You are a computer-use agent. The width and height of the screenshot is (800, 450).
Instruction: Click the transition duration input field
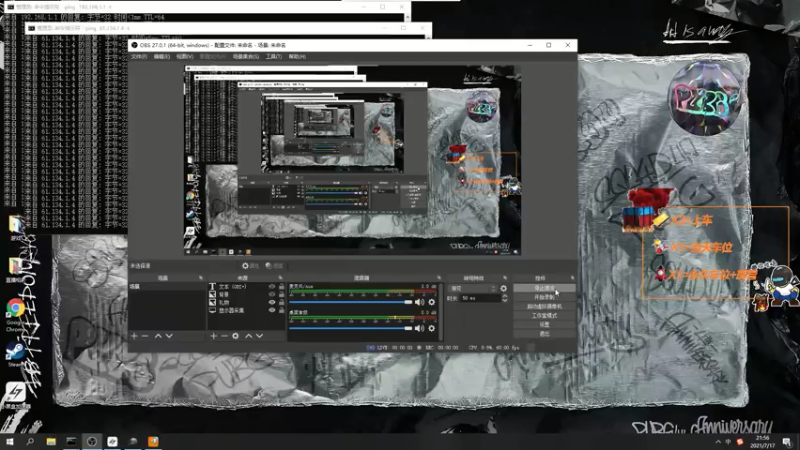pyautogui.click(x=479, y=298)
